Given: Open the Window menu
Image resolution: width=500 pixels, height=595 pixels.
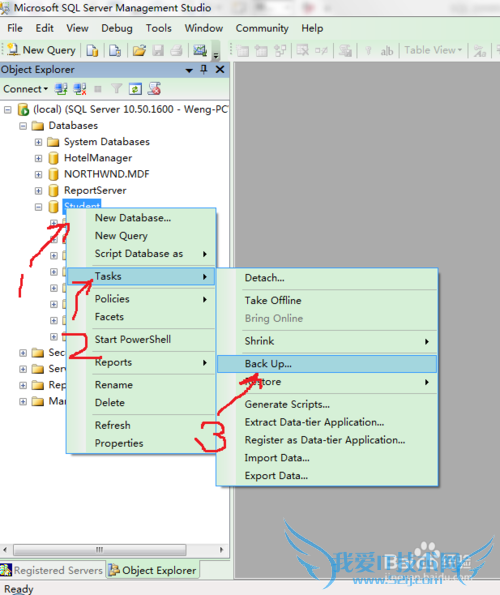Looking at the screenshot, I should pyautogui.click(x=204, y=28).
